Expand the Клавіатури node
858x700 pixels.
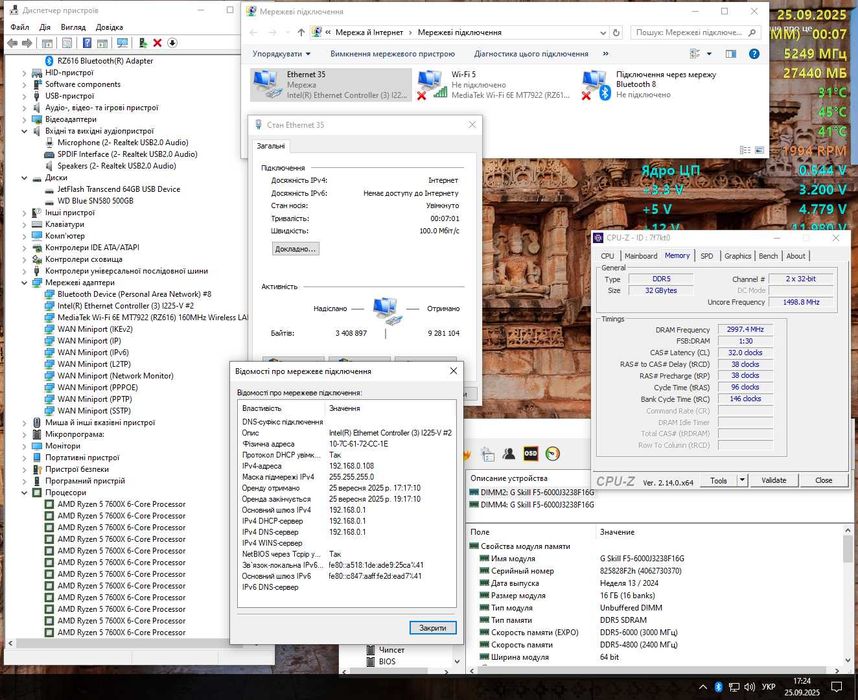tap(24, 224)
